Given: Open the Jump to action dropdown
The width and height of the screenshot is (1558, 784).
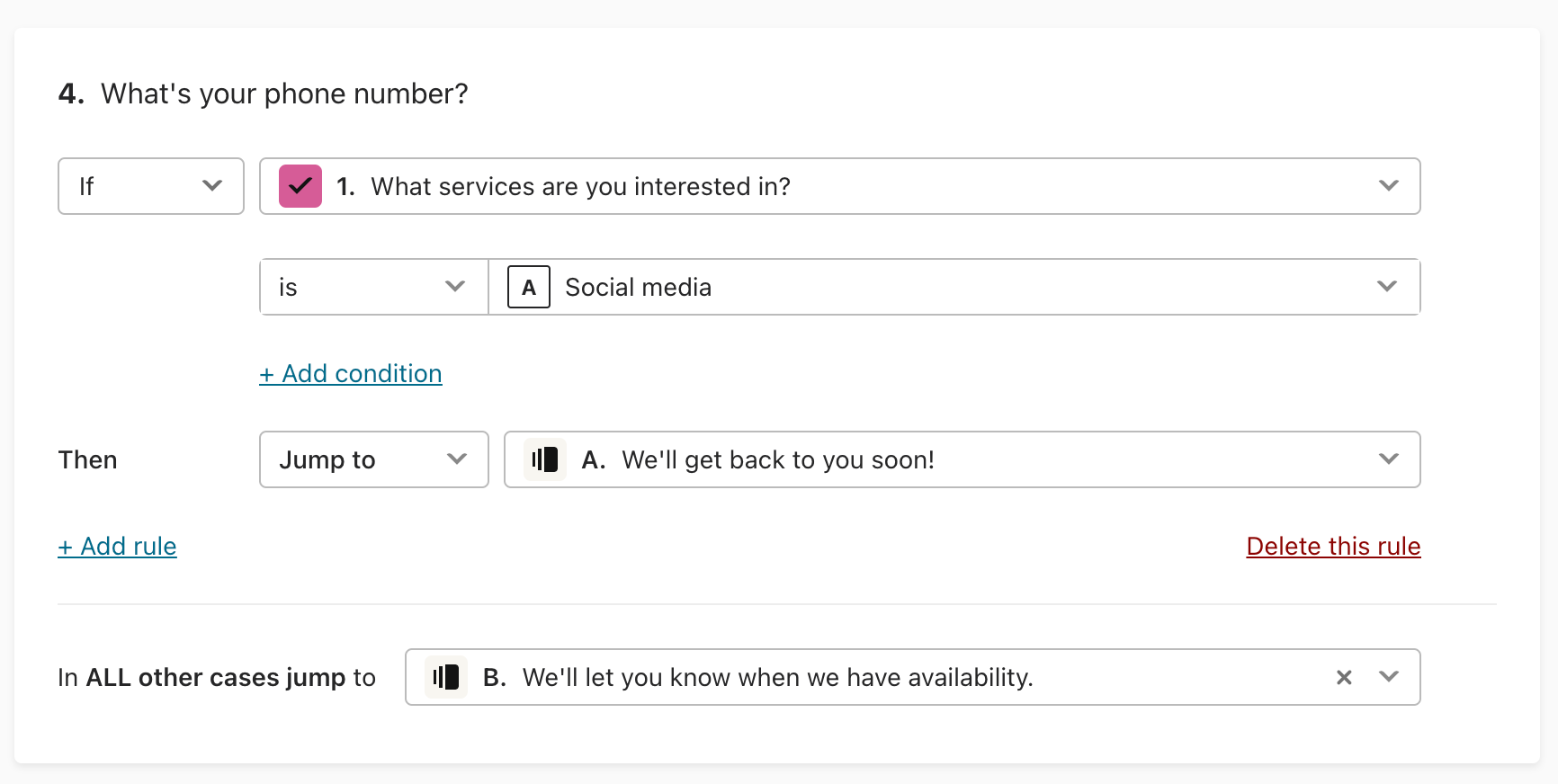Looking at the screenshot, I should click(374, 459).
